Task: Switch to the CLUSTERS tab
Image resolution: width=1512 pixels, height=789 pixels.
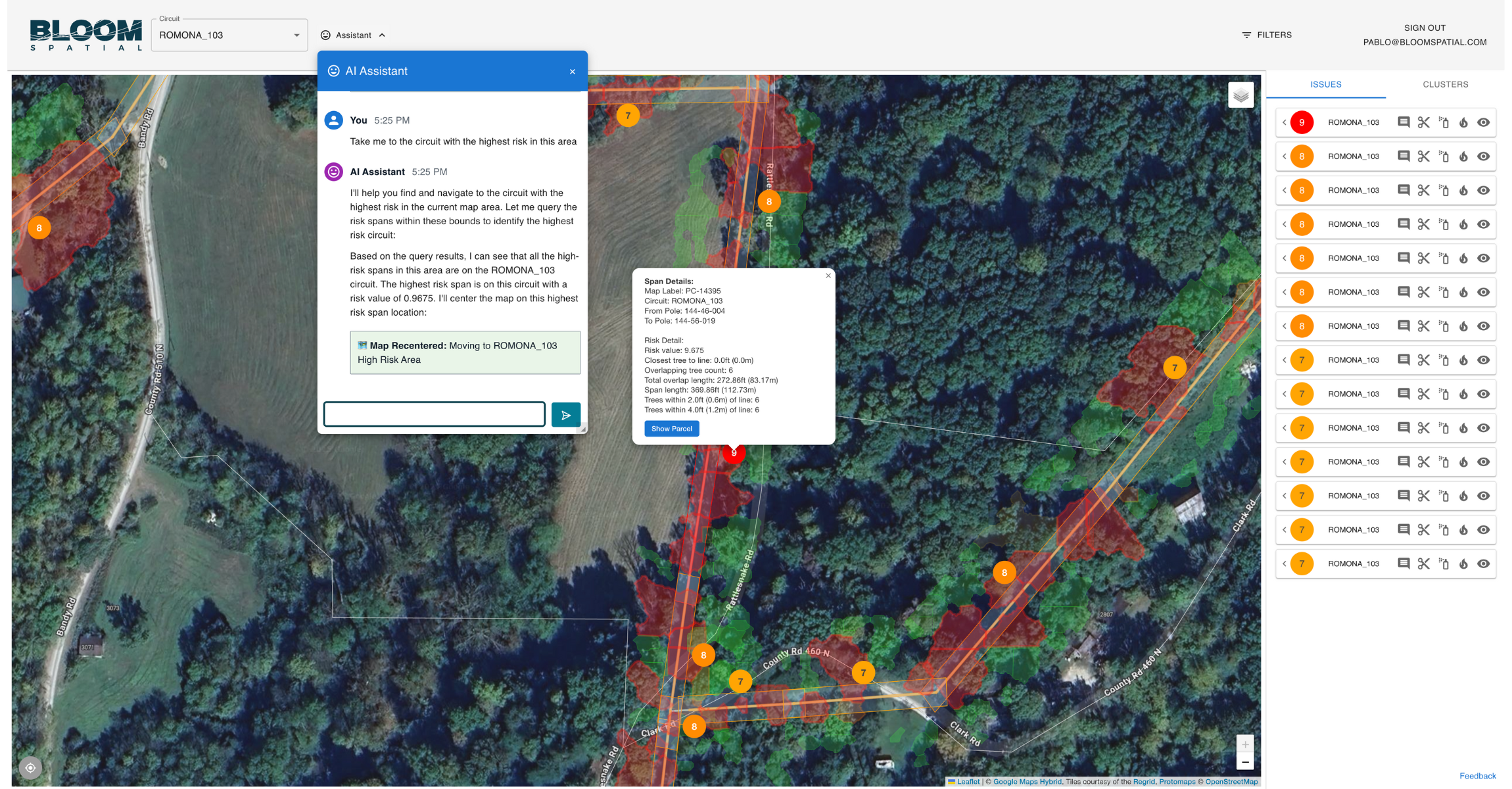Action: click(x=1445, y=84)
